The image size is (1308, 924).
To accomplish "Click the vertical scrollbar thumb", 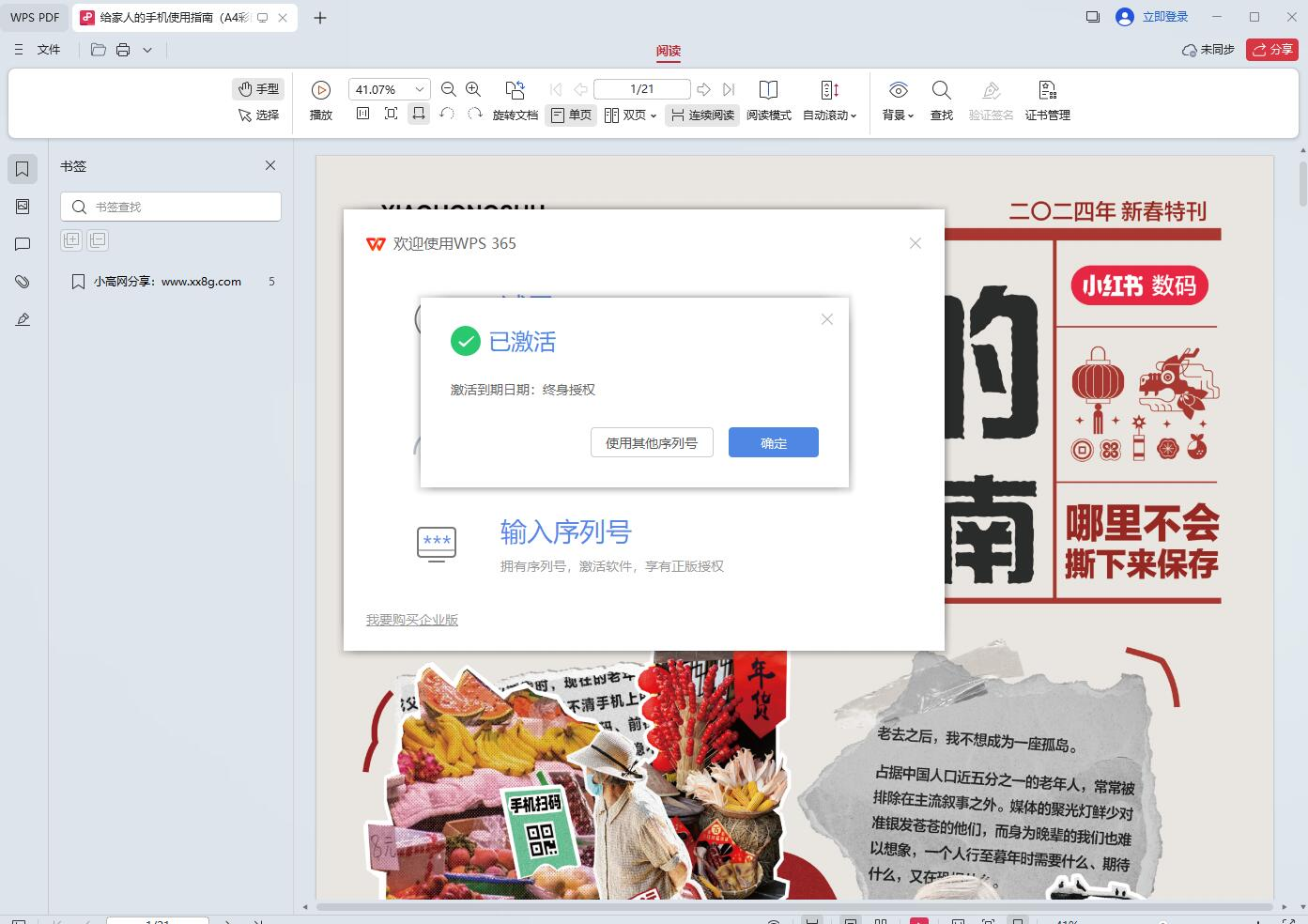I will pyautogui.click(x=1302, y=183).
